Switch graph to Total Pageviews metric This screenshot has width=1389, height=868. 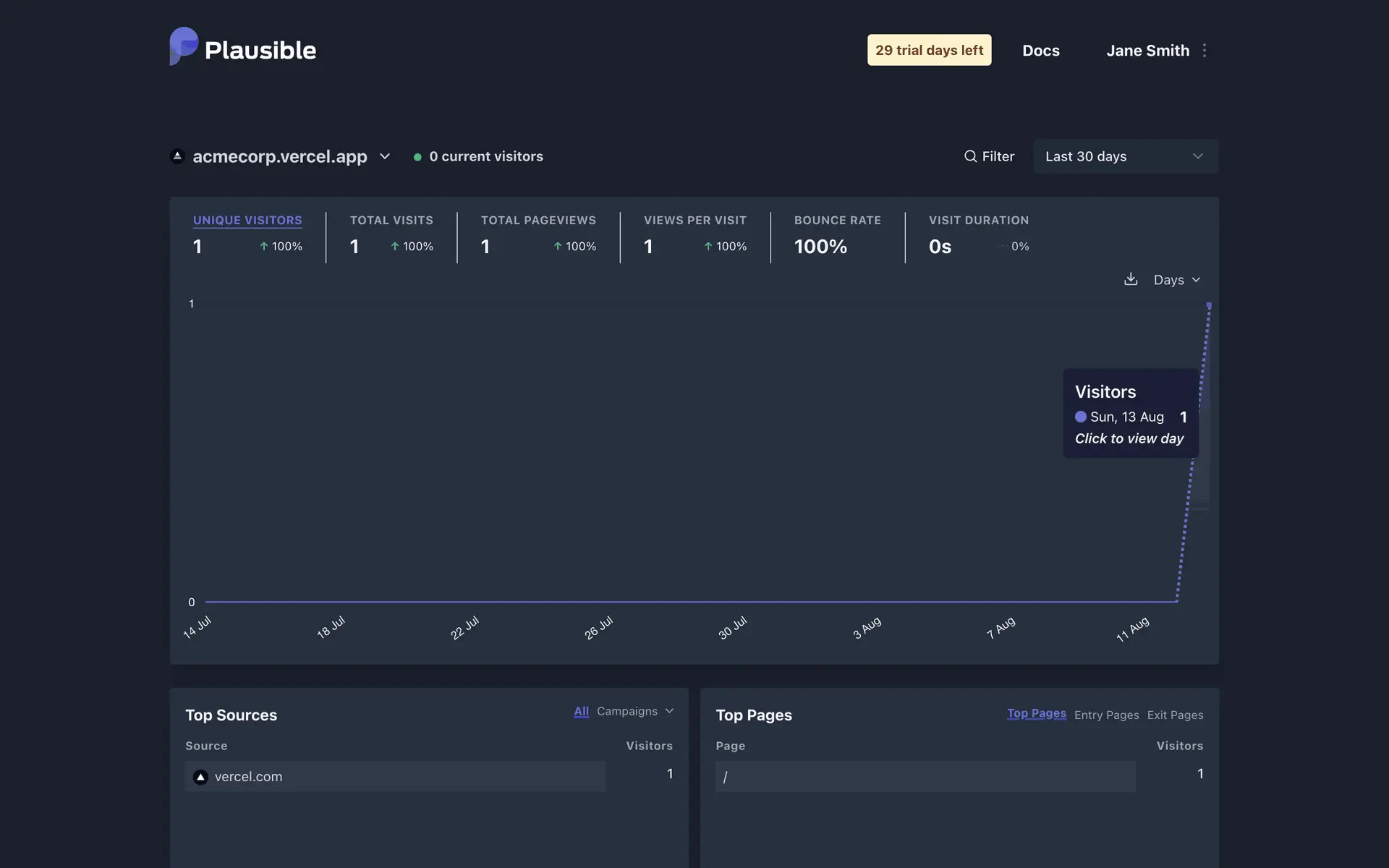coord(538,220)
